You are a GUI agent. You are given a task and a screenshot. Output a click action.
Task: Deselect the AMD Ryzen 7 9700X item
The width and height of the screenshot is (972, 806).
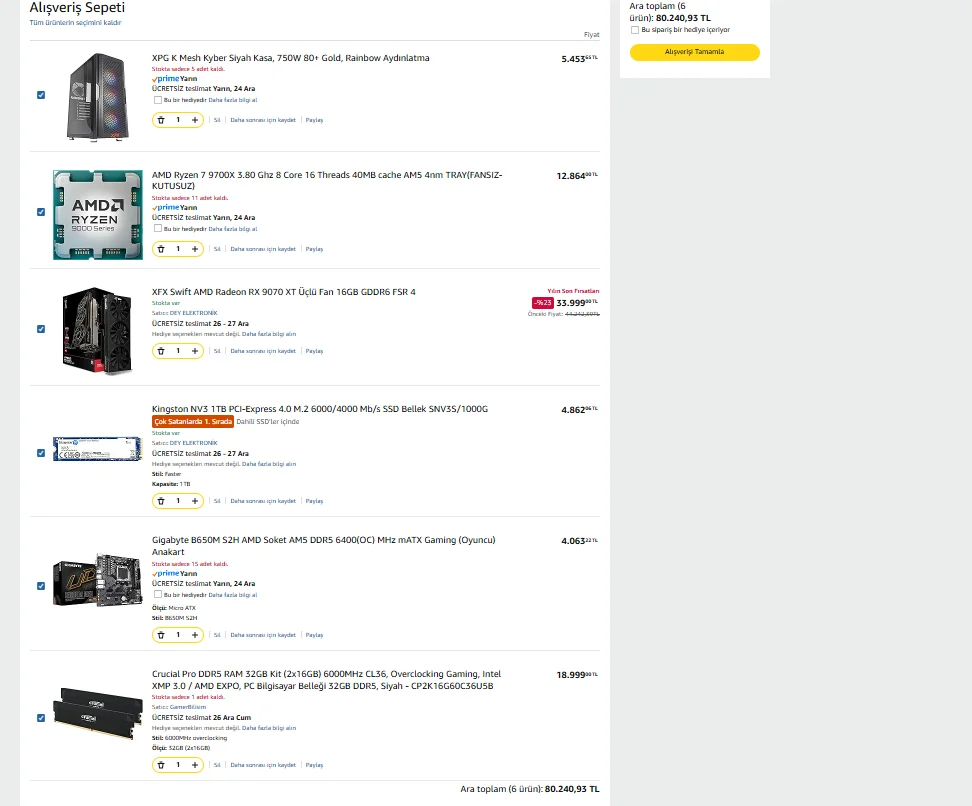point(41,212)
